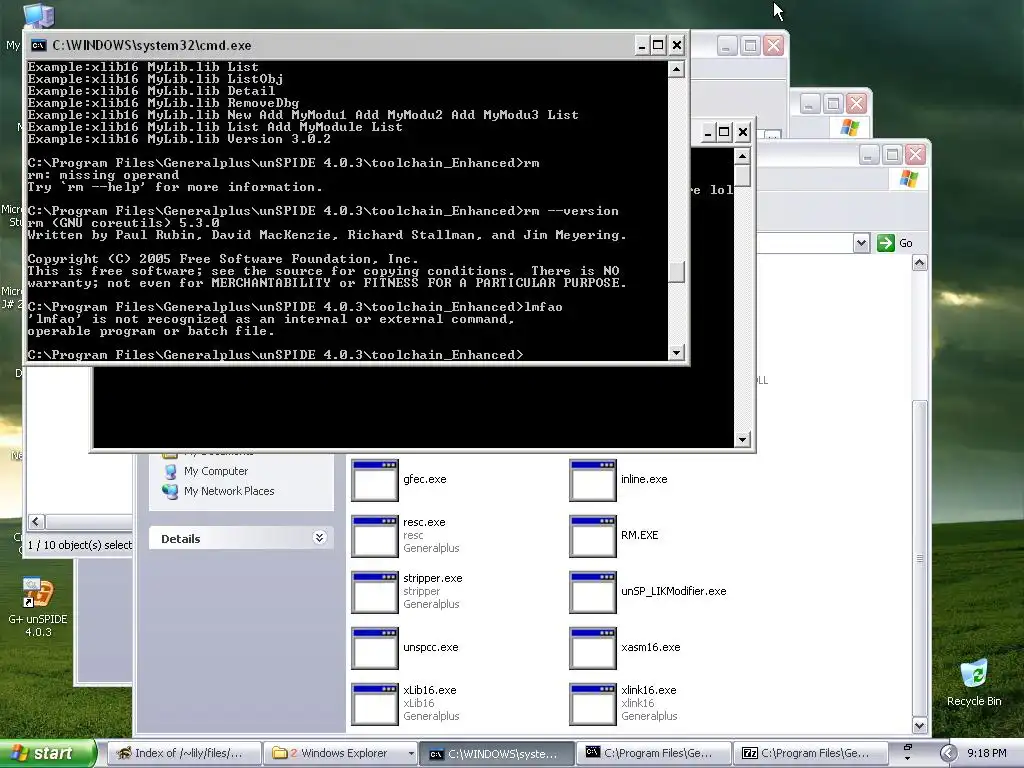Select the resc.exe program icon
This screenshot has height=768, width=1024.
374,536
